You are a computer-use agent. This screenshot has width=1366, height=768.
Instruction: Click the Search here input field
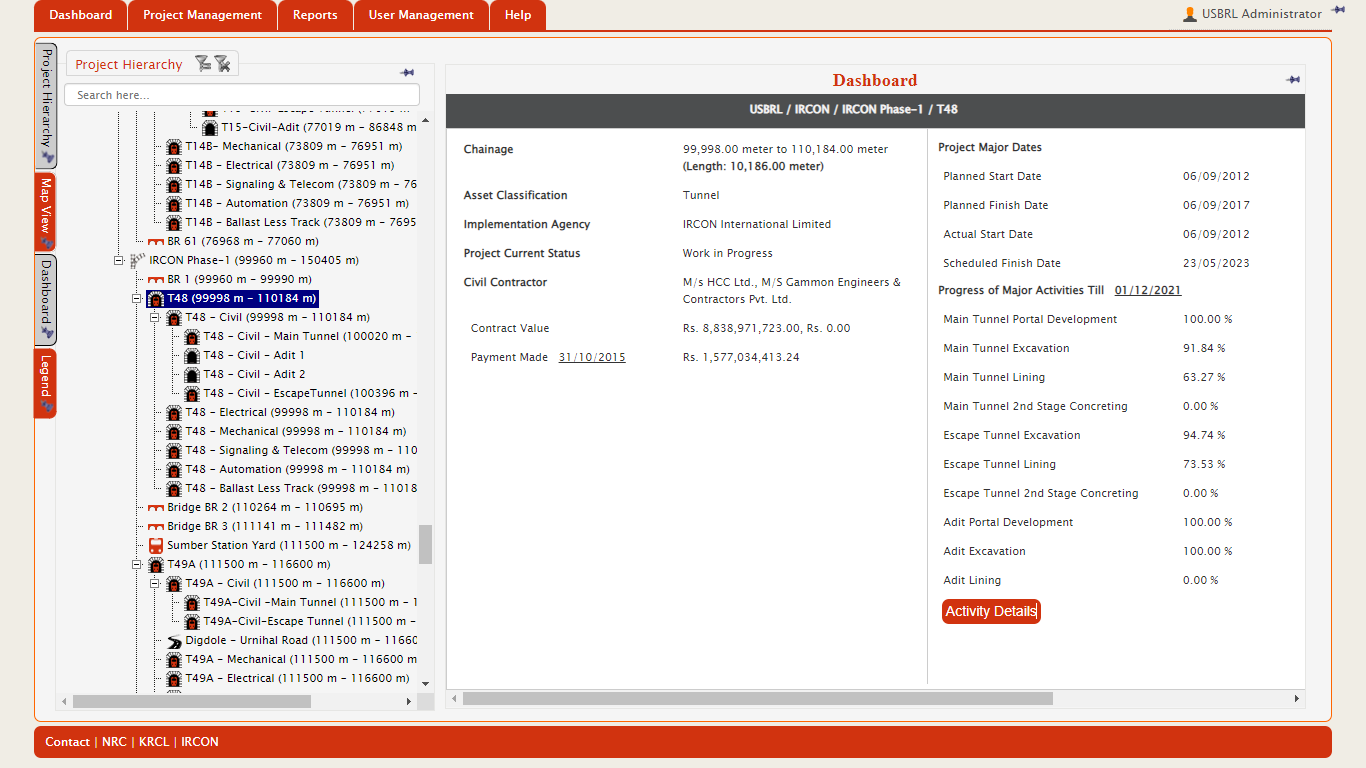[x=242, y=95]
